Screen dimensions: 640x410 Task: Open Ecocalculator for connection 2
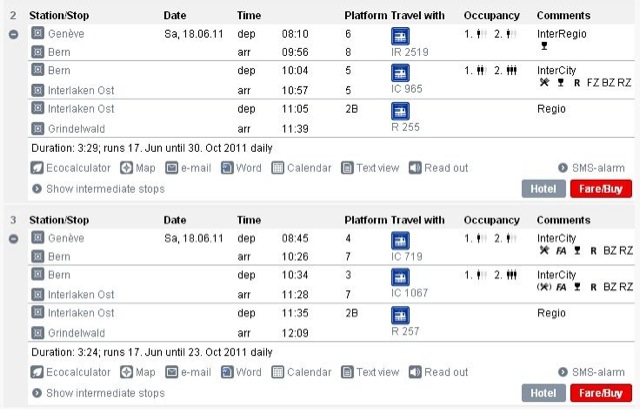coord(71,168)
